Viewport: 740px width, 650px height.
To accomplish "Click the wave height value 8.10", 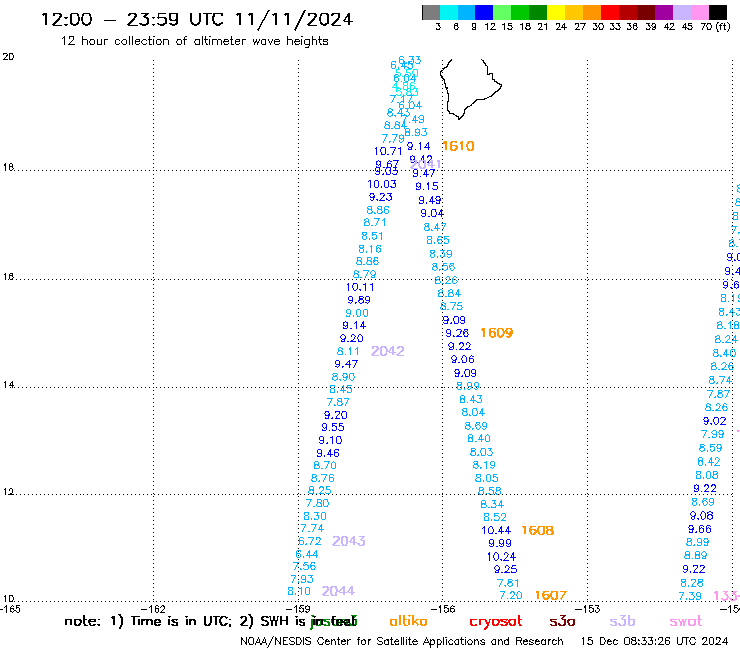I will [x=299, y=591].
